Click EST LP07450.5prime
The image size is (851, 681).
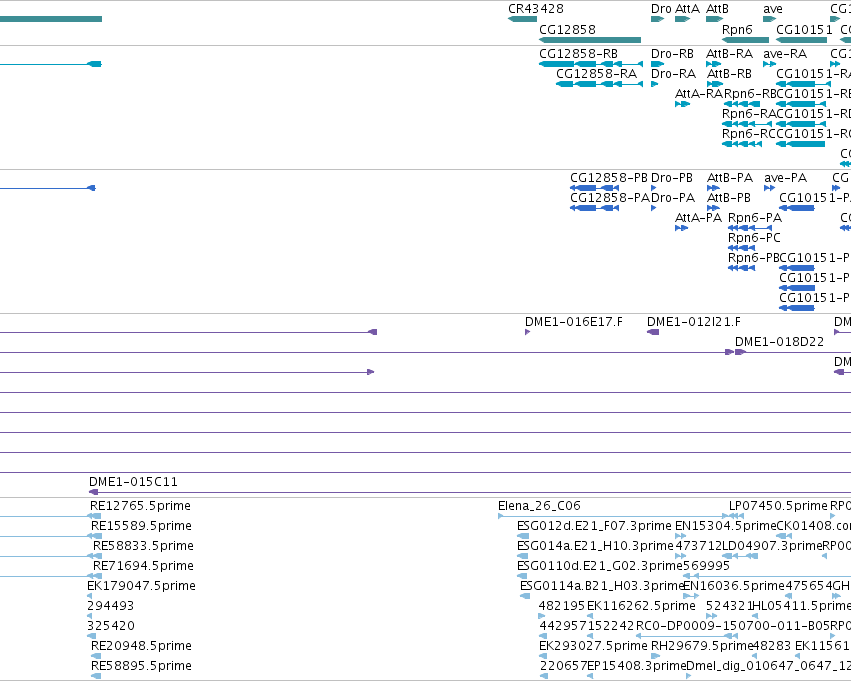(x=778, y=506)
